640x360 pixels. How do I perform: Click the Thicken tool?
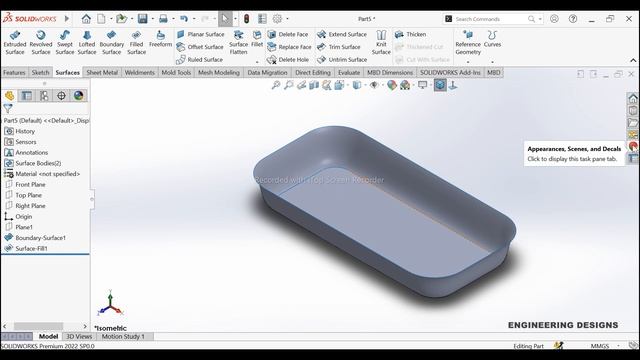(411, 34)
